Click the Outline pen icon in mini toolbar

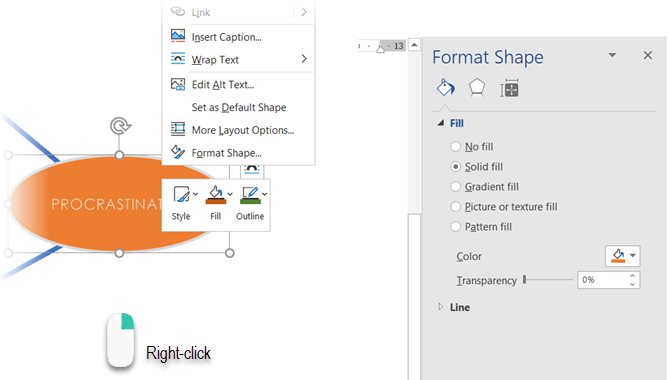pyautogui.click(x=250, y=194)
